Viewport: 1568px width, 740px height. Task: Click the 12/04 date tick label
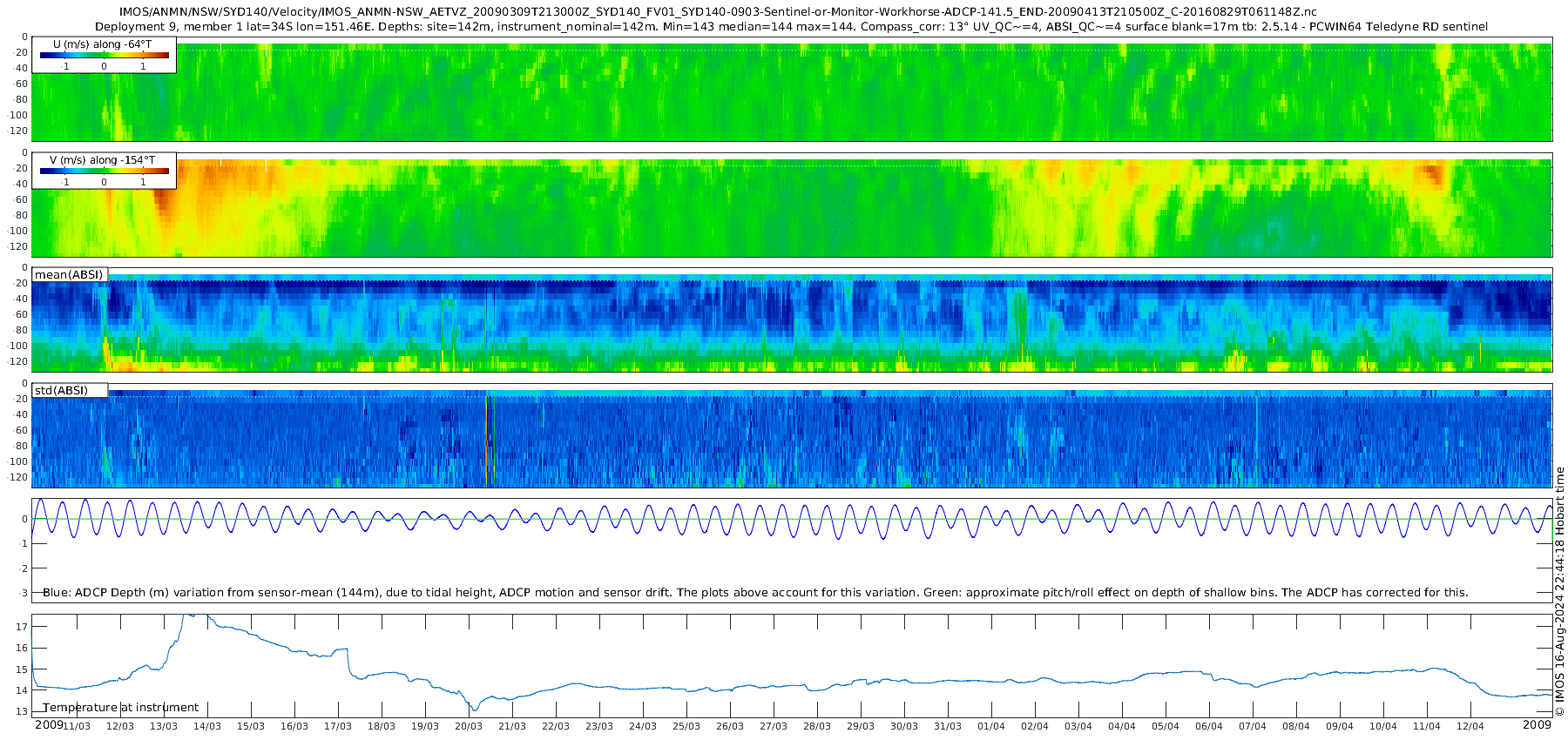pyautogui.click(x=1470, y=726)
